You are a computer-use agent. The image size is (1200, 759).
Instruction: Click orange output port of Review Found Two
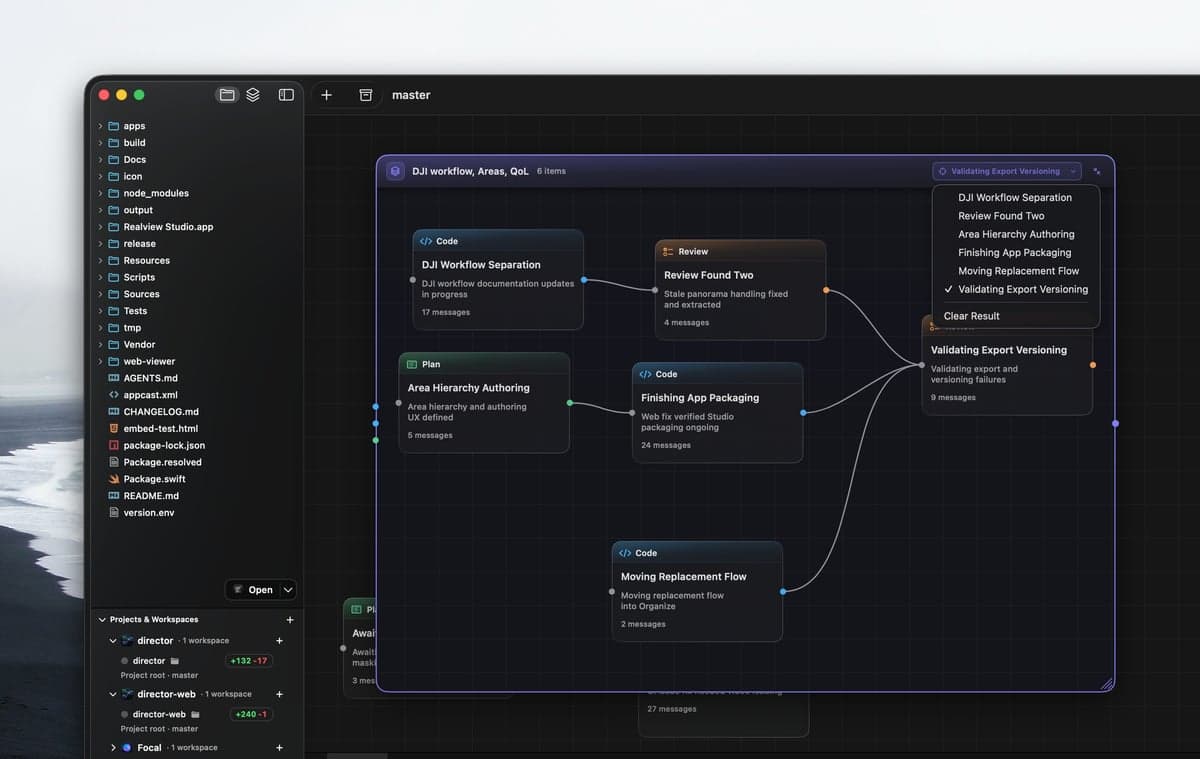pyautogui.click(x=826, y=290)
